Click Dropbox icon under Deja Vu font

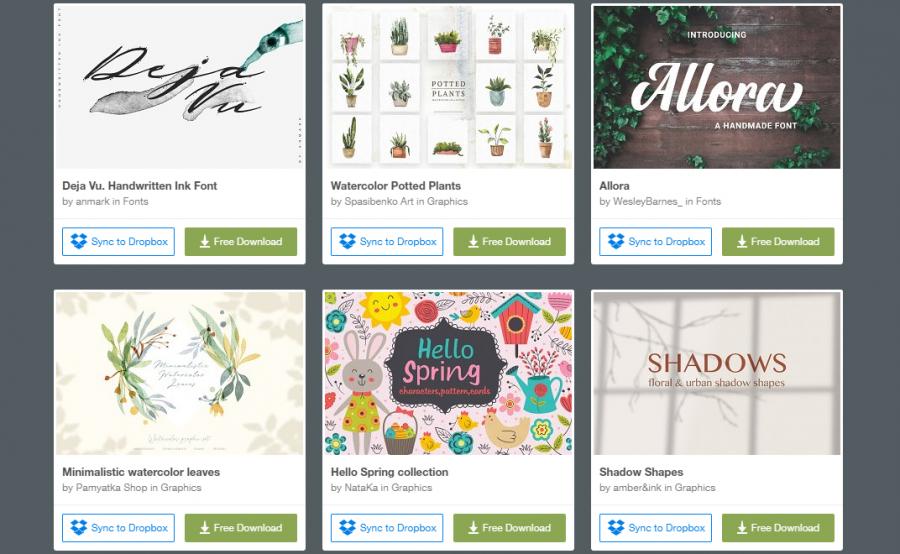tap(79, 242)
